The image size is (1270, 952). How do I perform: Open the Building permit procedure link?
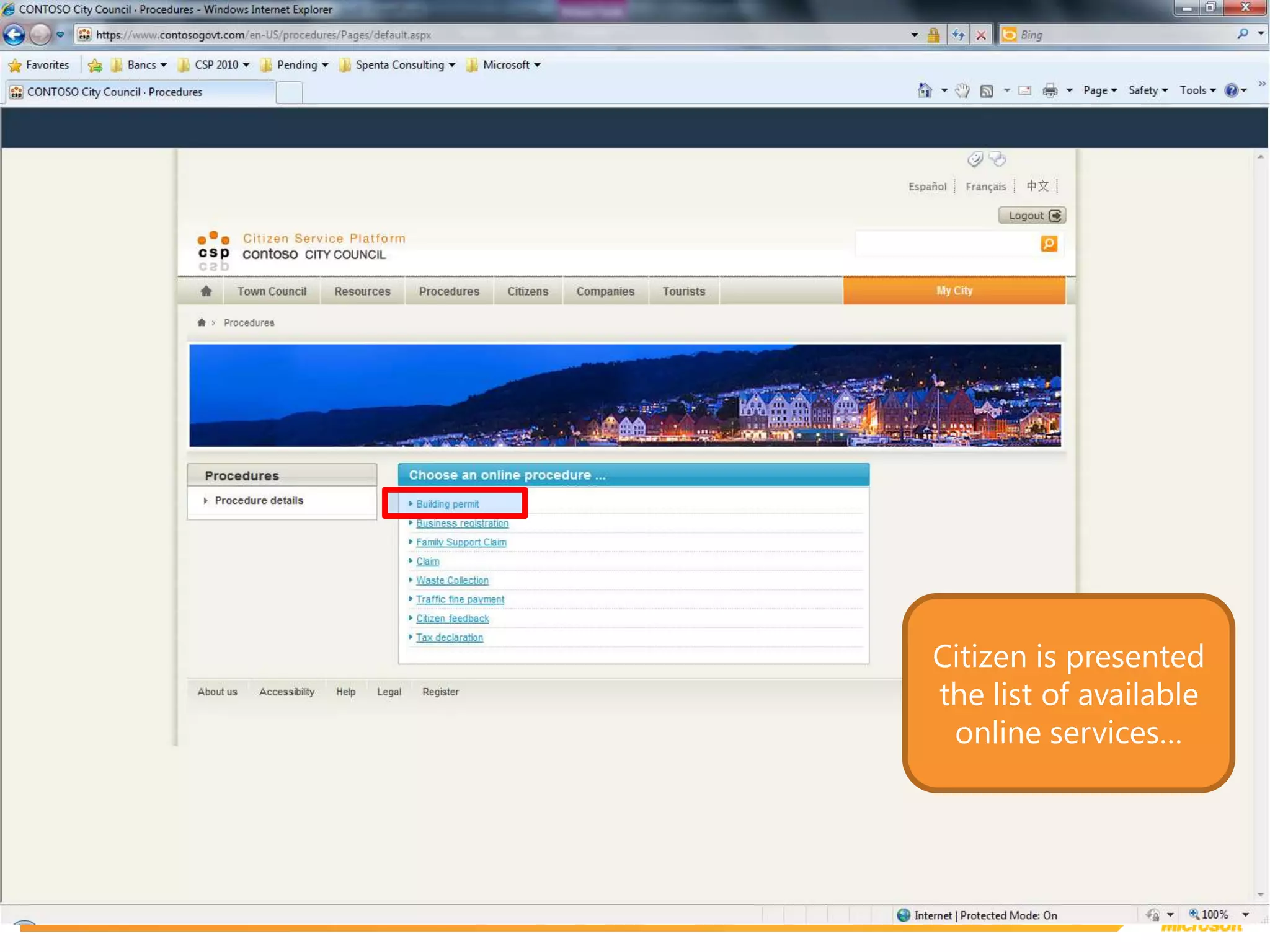[447, 504]
